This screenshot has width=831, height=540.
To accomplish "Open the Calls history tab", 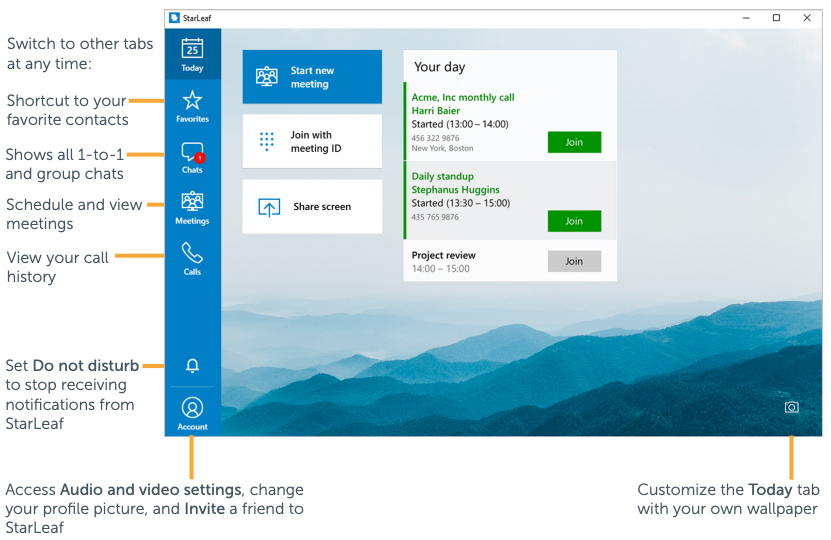I will tap(192, 260).
